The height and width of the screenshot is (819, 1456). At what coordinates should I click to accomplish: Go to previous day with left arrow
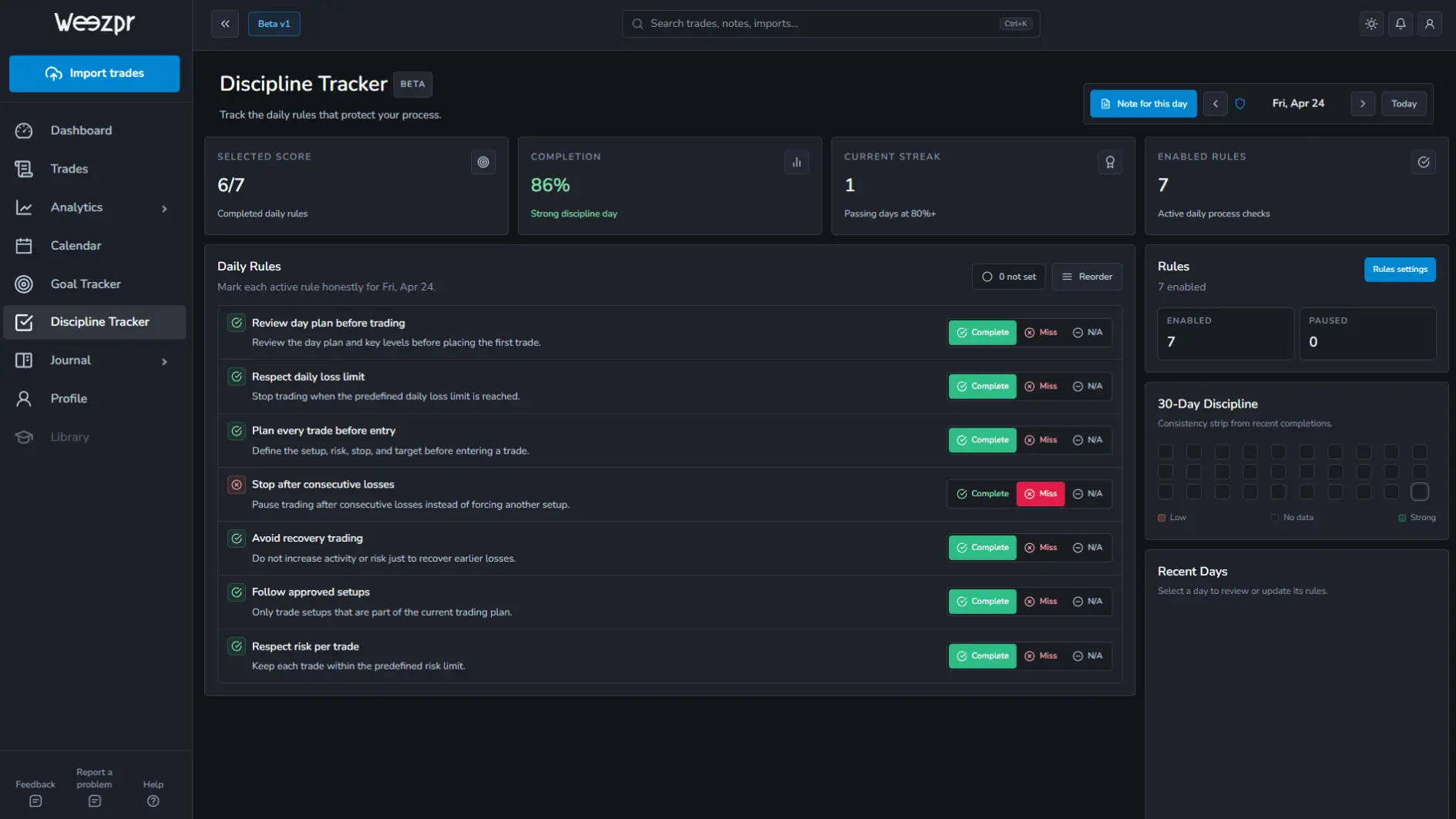pyautogui.click(x=1216, y=103)
